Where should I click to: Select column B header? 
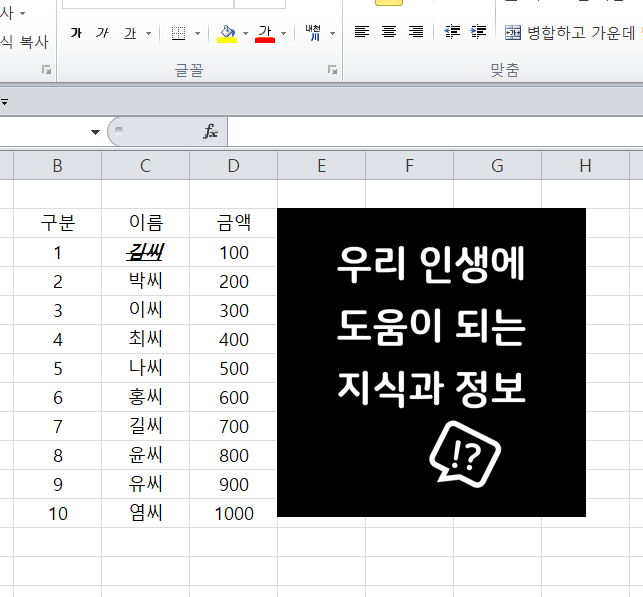(57, 166)
